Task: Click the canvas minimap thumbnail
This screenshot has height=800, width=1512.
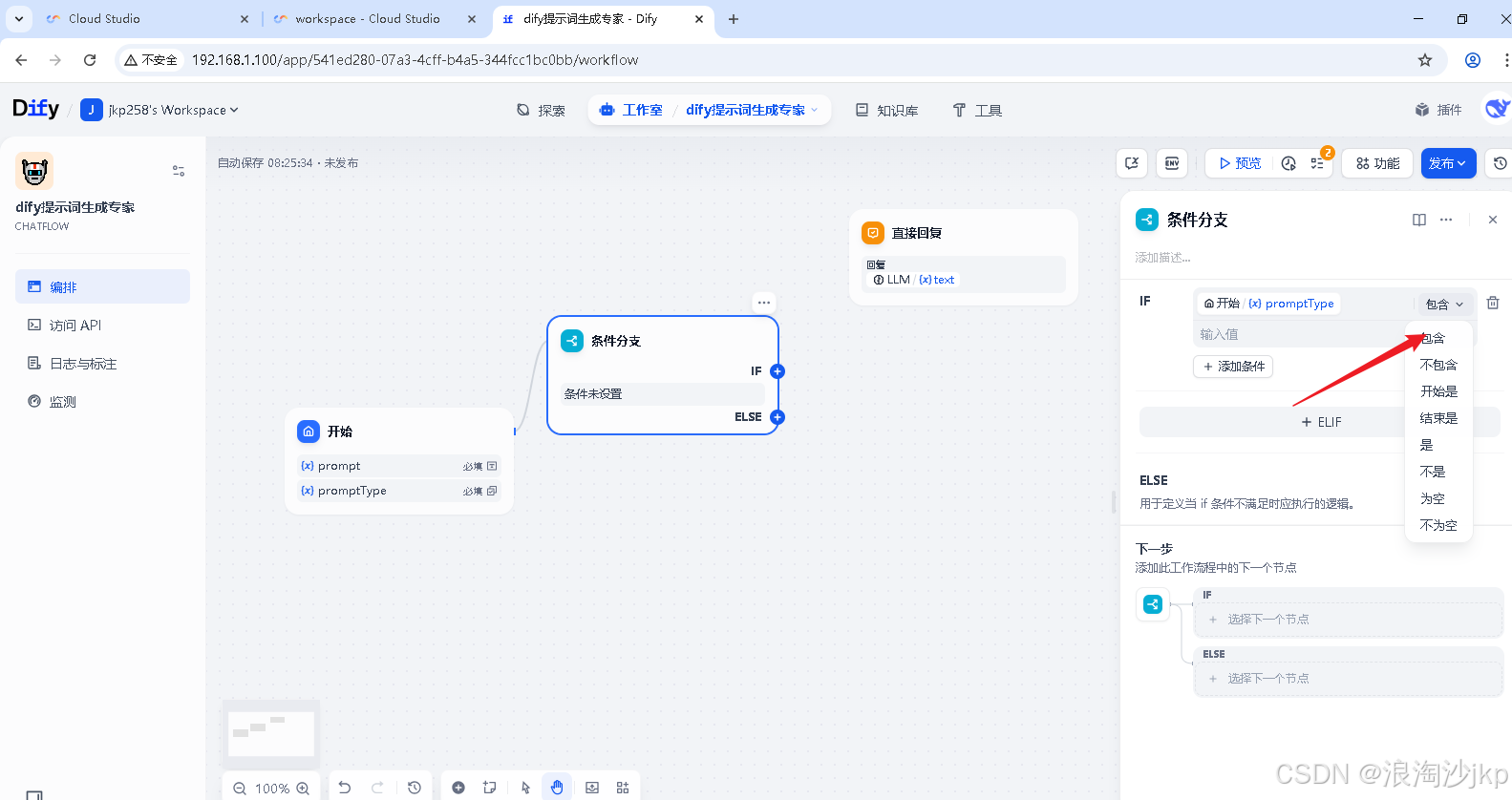Action: (x=271, y=733)
